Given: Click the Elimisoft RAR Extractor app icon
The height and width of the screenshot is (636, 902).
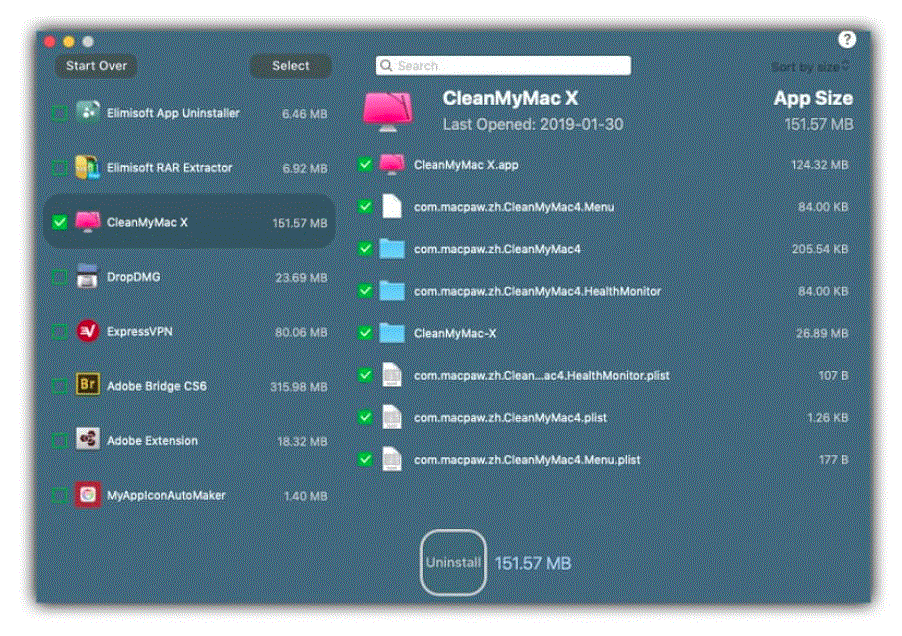Looking at the screenshot, I should (87, 167).
